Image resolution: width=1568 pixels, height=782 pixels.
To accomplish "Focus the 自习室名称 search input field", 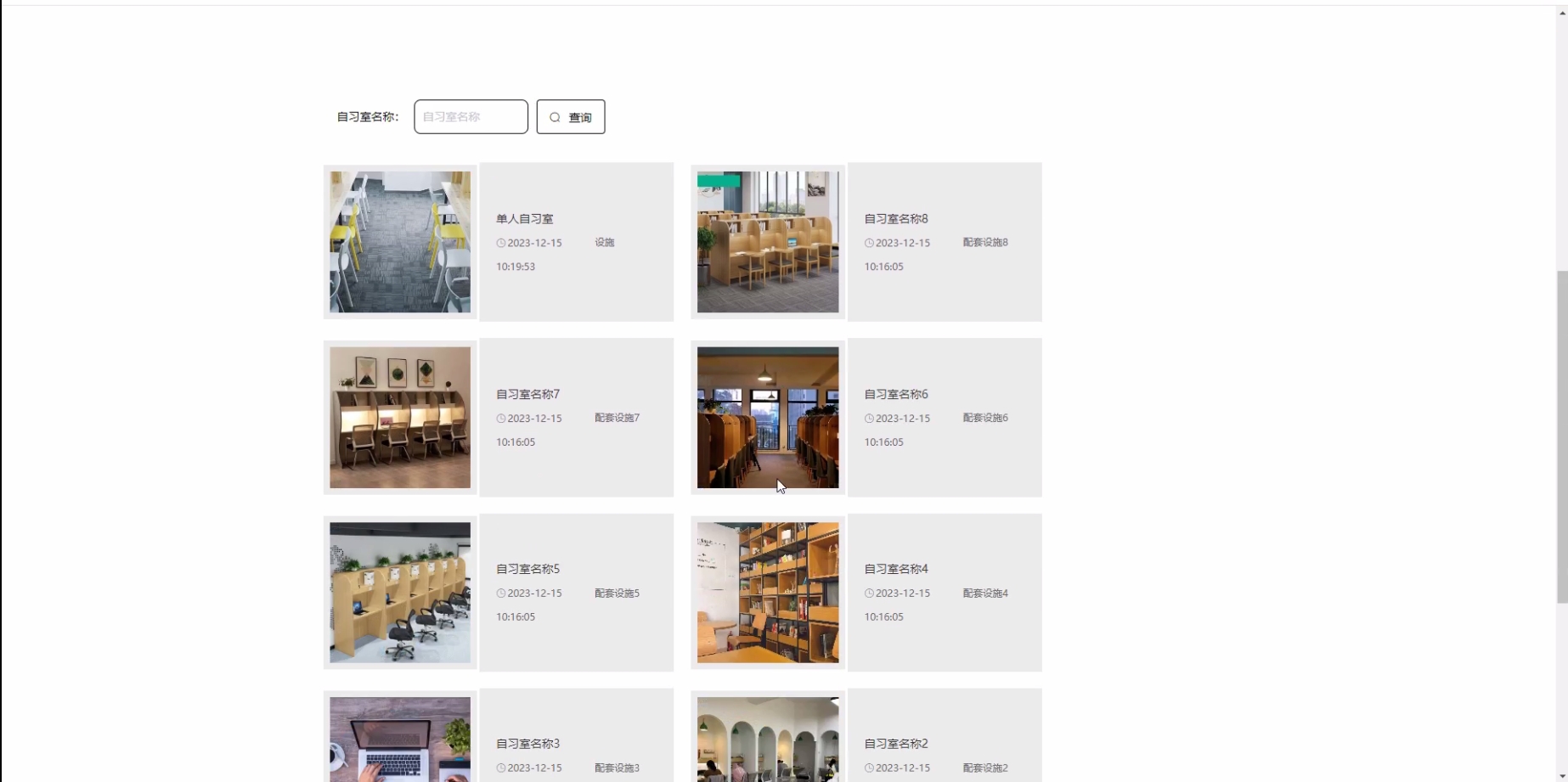I will coord(471,116).
